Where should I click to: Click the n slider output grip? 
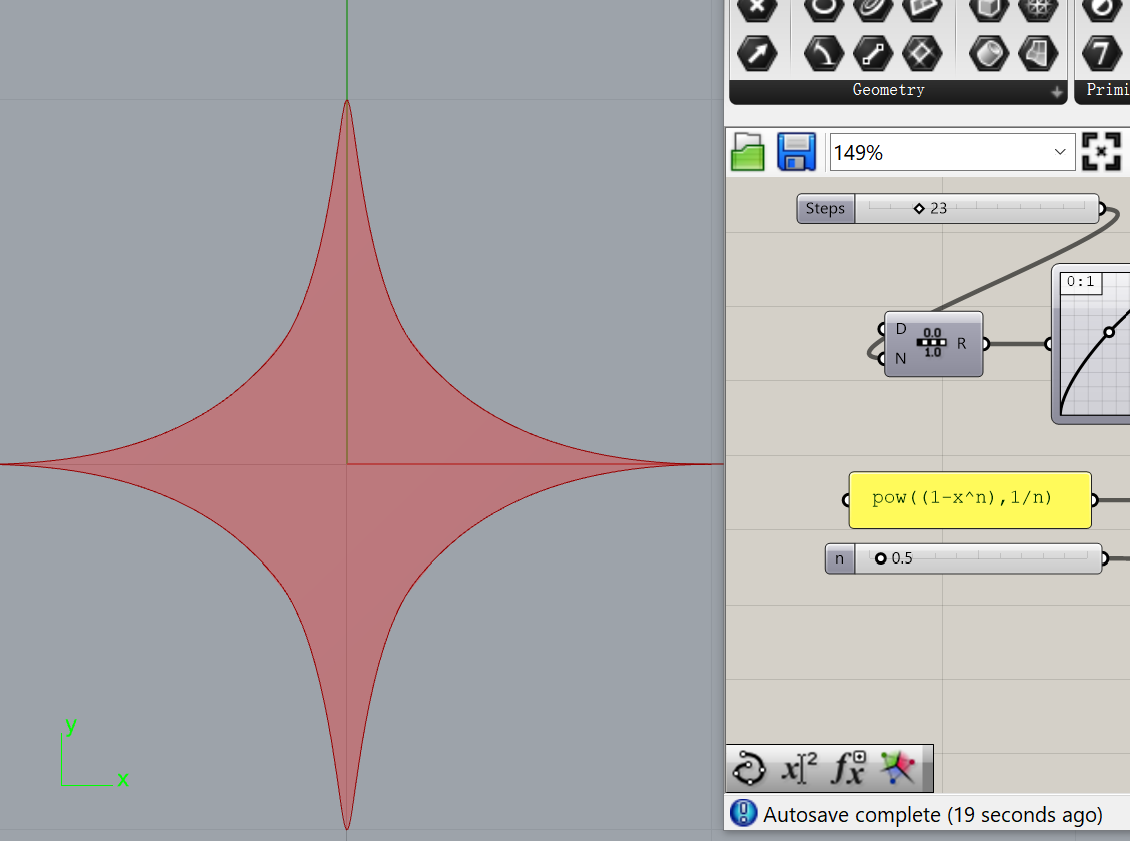click(x=1105, y=559)
